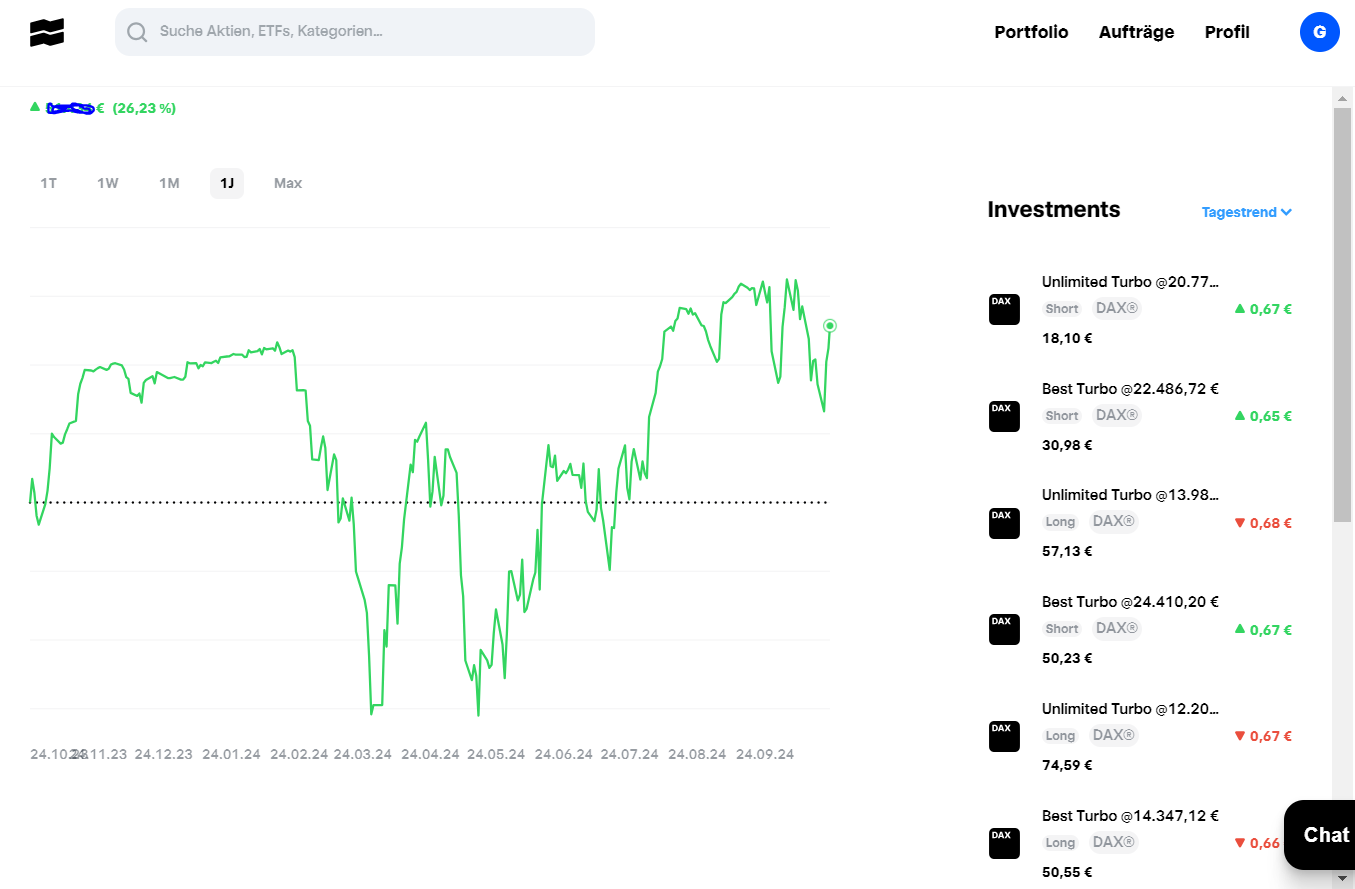Click the chart's current value end marker
Screen dimensions: 1355x889
pyautogui.click(x=829, y=326)
